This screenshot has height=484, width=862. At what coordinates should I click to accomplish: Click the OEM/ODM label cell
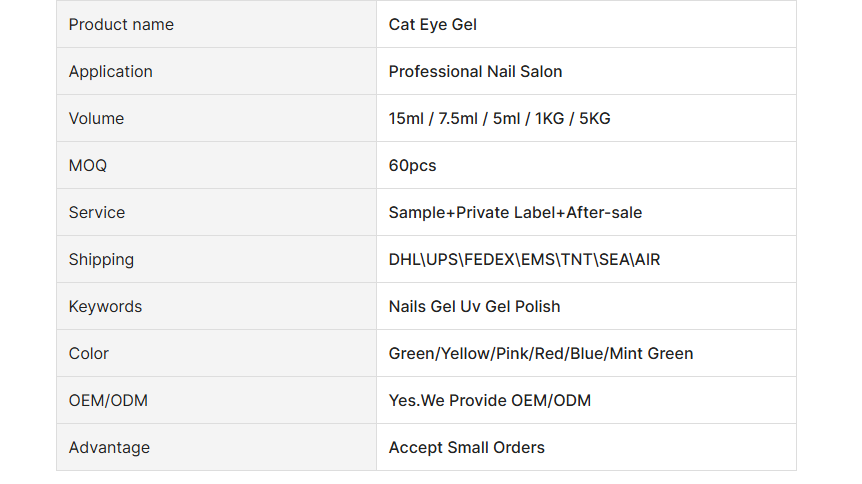pos(216,400)
